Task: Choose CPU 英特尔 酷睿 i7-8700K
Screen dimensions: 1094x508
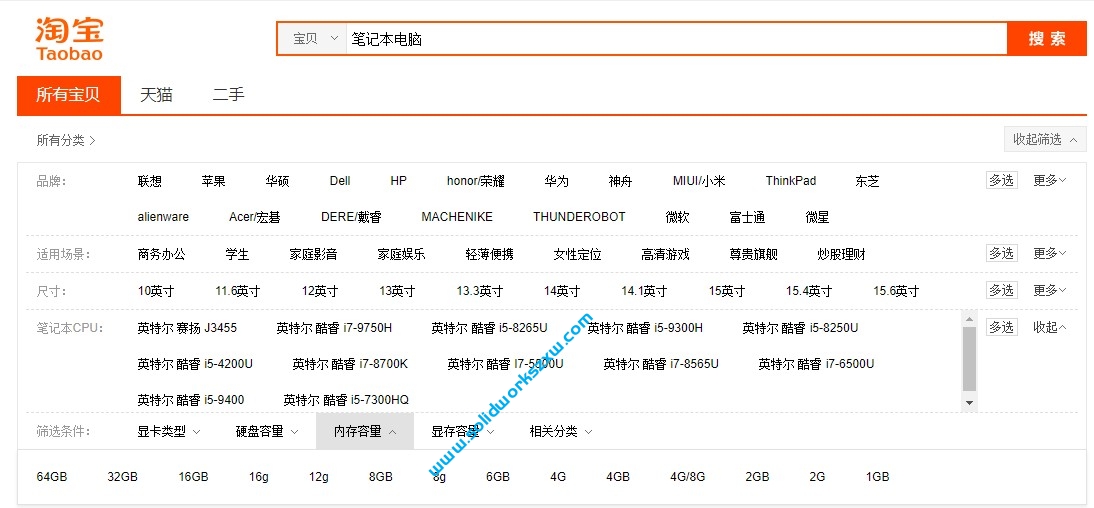Action: (x=350, y=364)
